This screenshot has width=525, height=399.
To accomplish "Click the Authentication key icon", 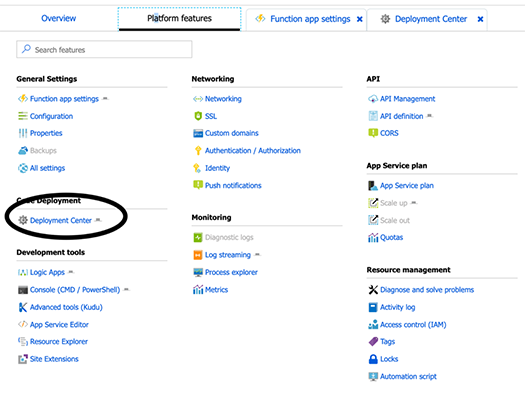I will (x=198, y=151).
